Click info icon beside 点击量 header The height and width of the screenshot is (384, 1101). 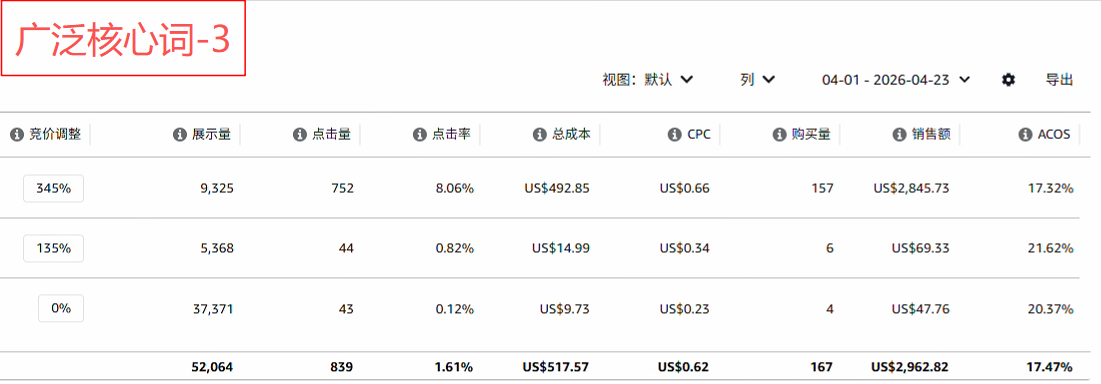coord(300,134)
